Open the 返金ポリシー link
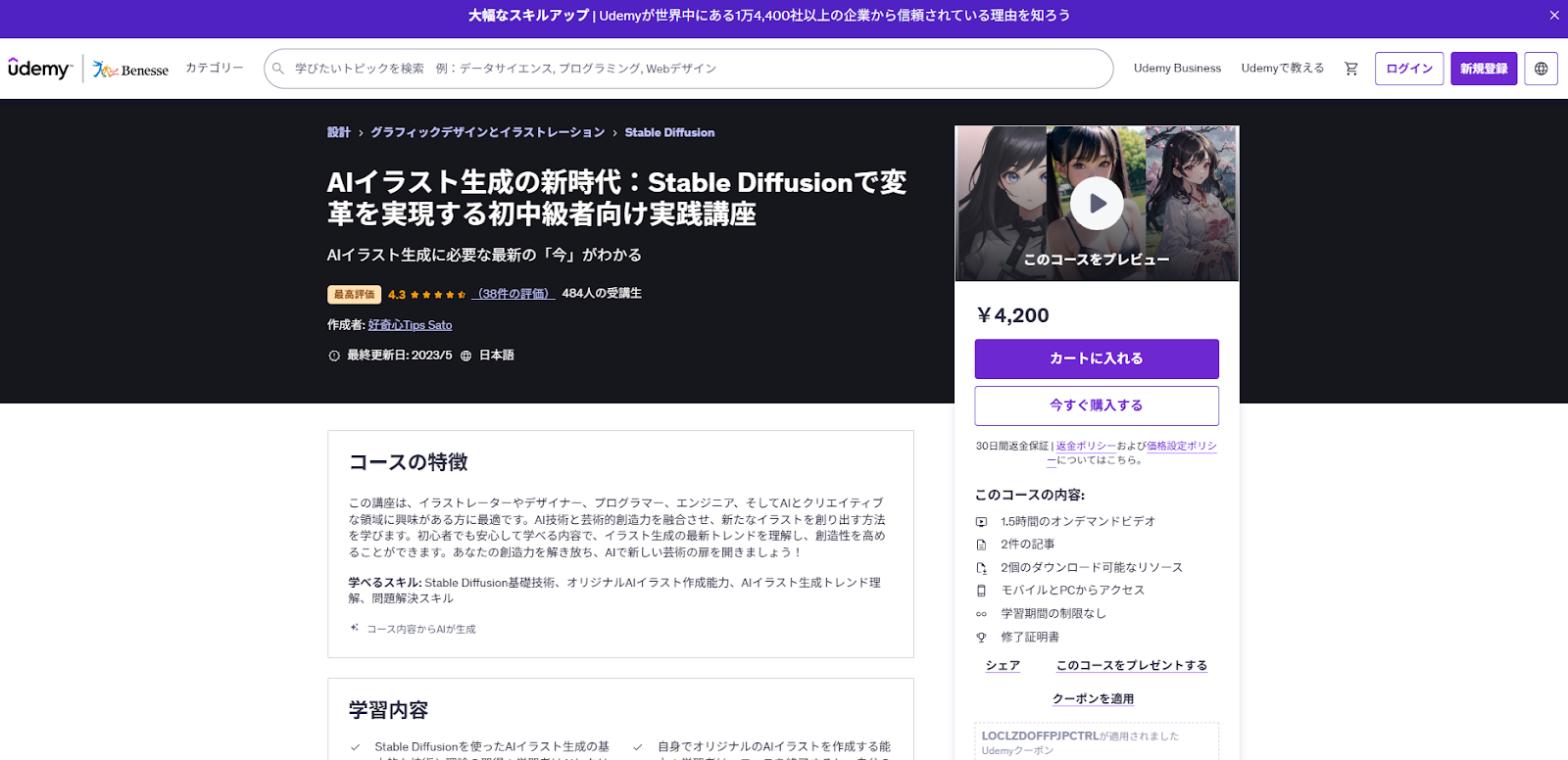The width and height of the screenshot is (1568, 760). pos(1086,446)
